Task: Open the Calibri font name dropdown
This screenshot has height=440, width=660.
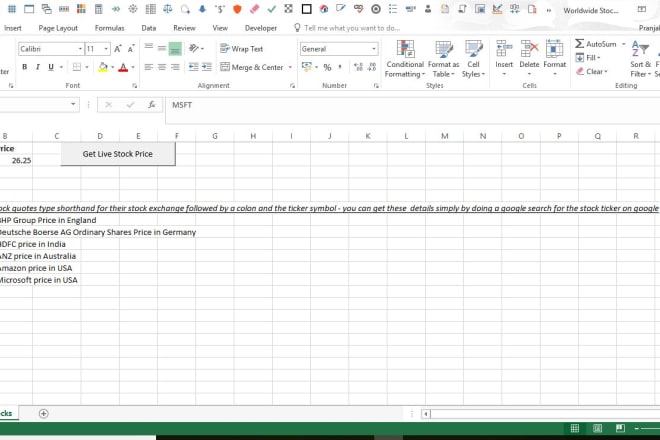Action: (x=80, y=49)
